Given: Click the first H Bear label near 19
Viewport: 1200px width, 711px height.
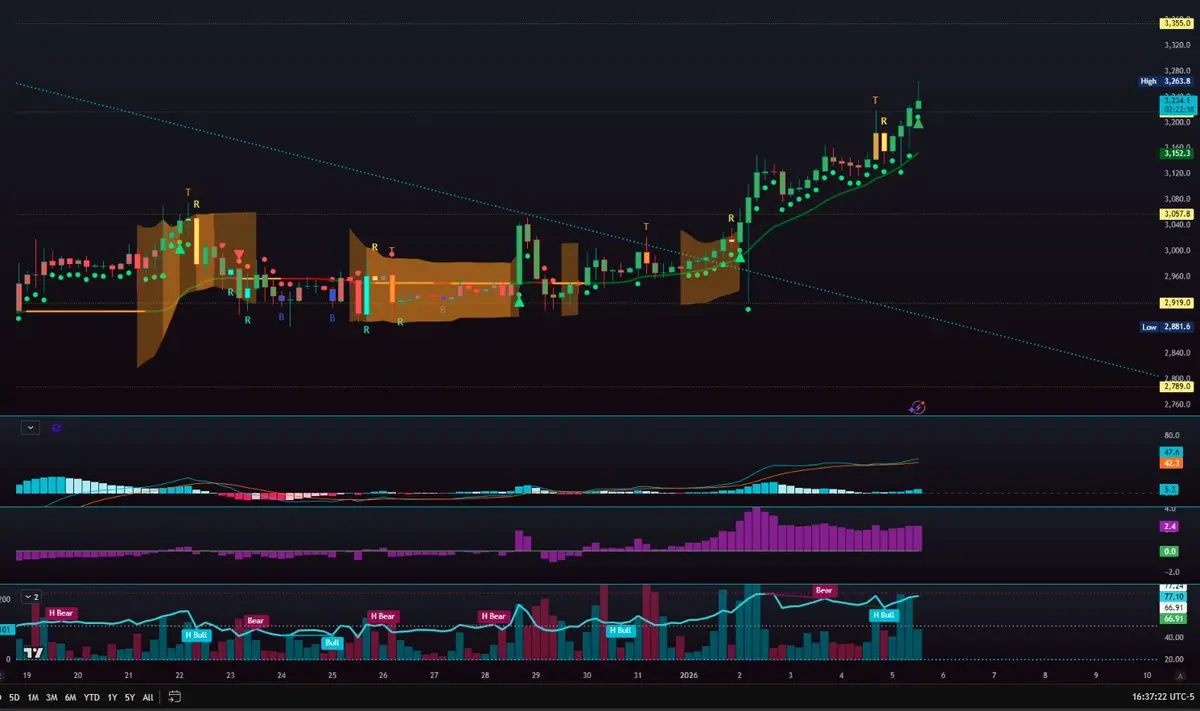Looking at the screenshot, I should tap(61, 613).
